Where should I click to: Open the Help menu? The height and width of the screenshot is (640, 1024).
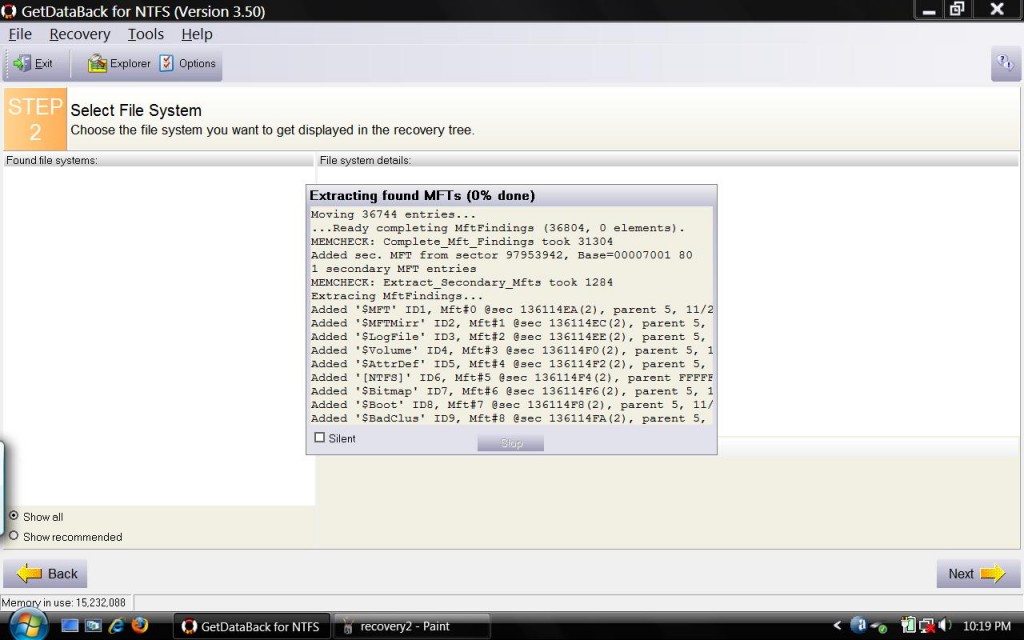197,34
